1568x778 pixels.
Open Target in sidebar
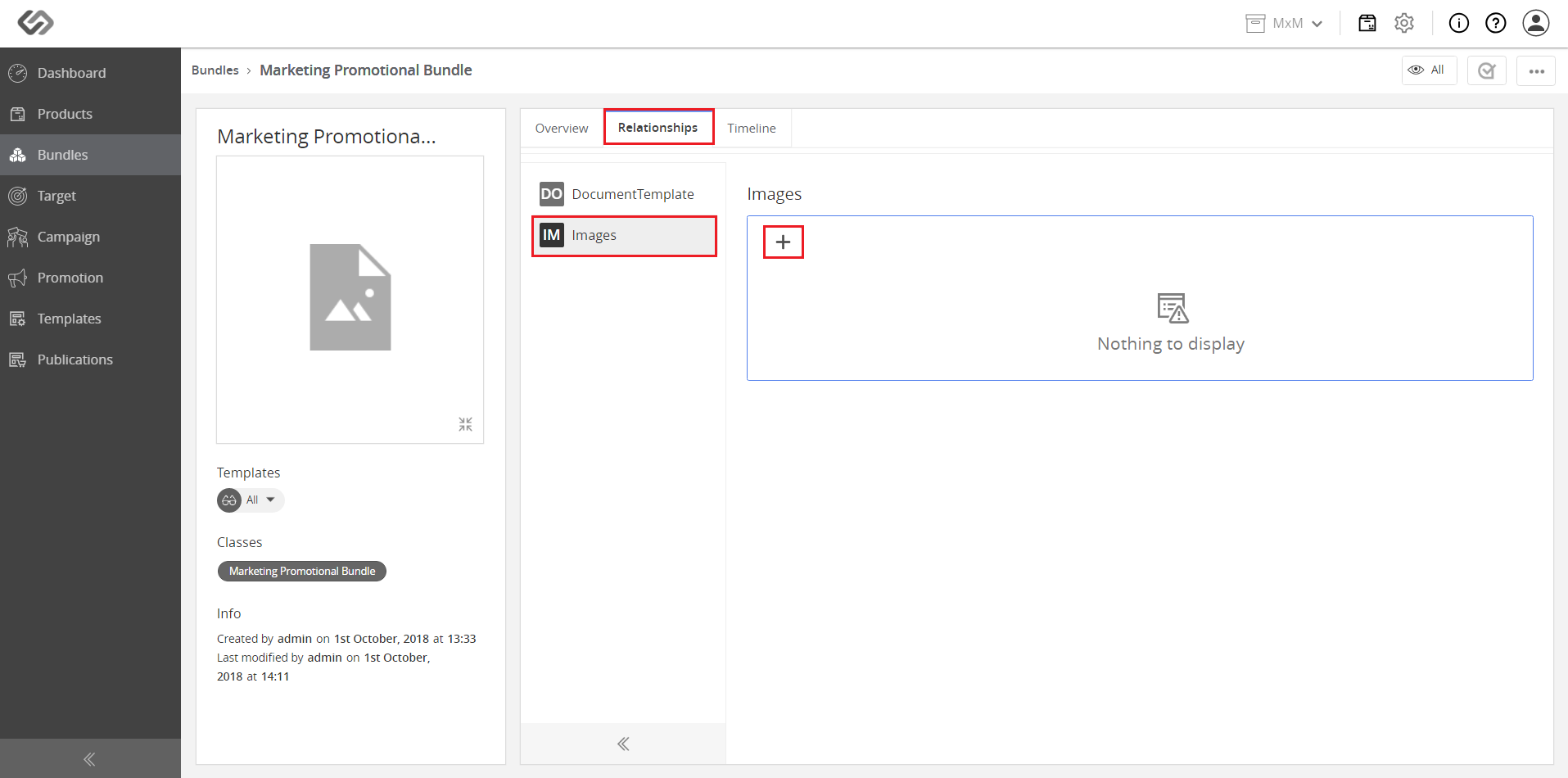click(90, 196)
